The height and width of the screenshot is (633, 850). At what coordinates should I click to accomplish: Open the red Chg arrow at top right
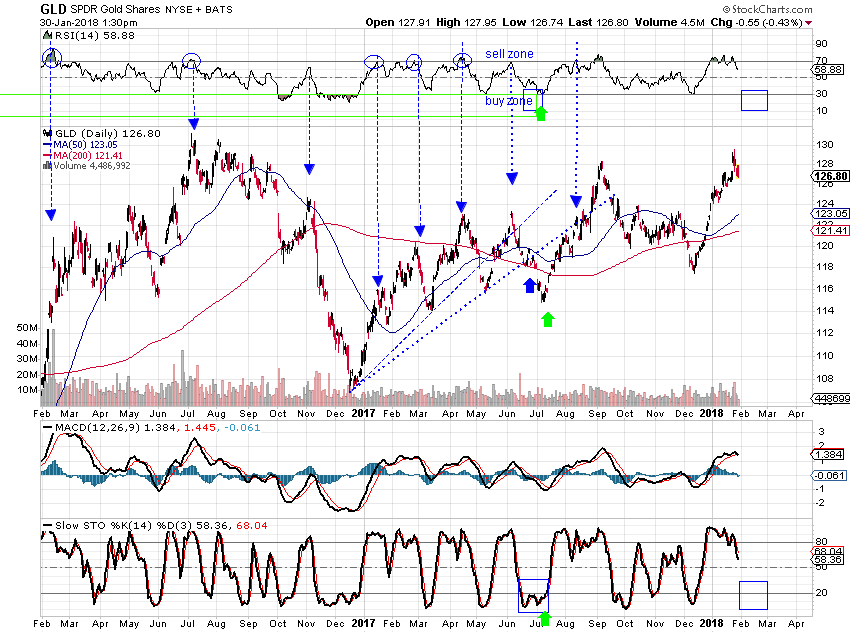click(x=808, y=21)
